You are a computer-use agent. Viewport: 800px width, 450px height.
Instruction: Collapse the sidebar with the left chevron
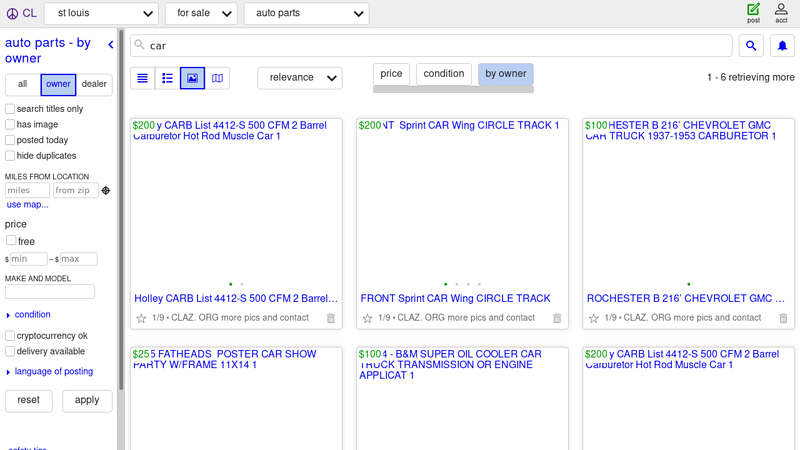pyautogui.click(x=111, y=45)
